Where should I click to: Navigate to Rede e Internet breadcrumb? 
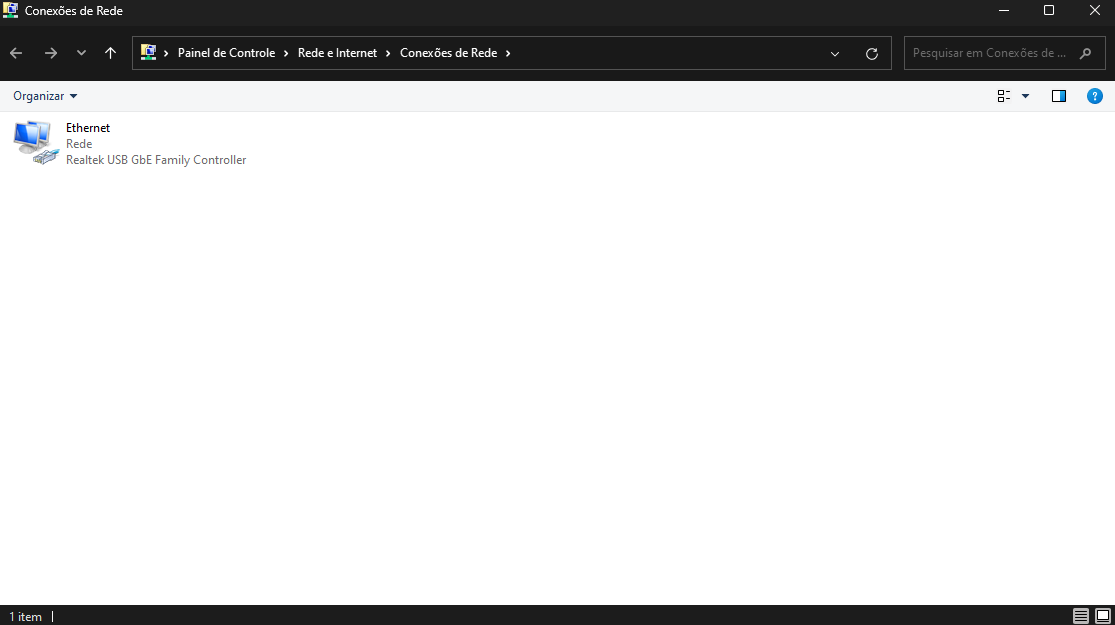(x=337, y=53)
